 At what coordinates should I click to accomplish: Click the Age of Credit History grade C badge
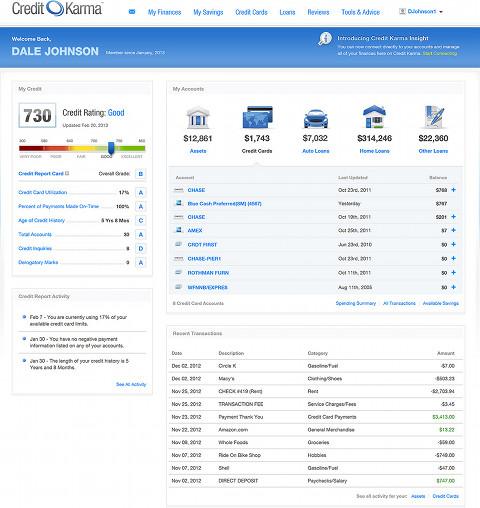pyautogui.click(x=141, y=220)
